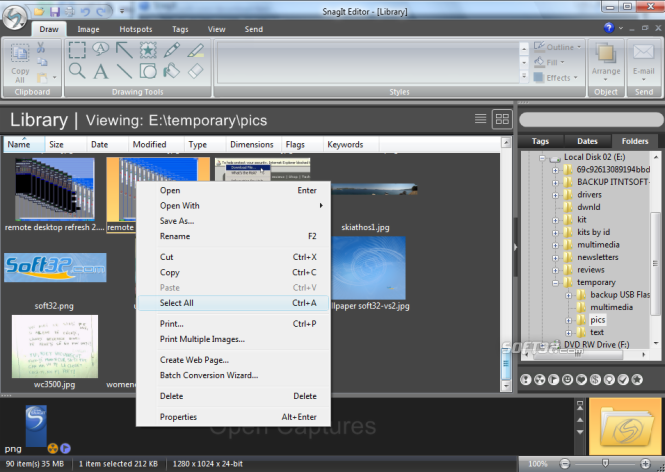Select the Zoom magnifier tool

pos(77,71)
